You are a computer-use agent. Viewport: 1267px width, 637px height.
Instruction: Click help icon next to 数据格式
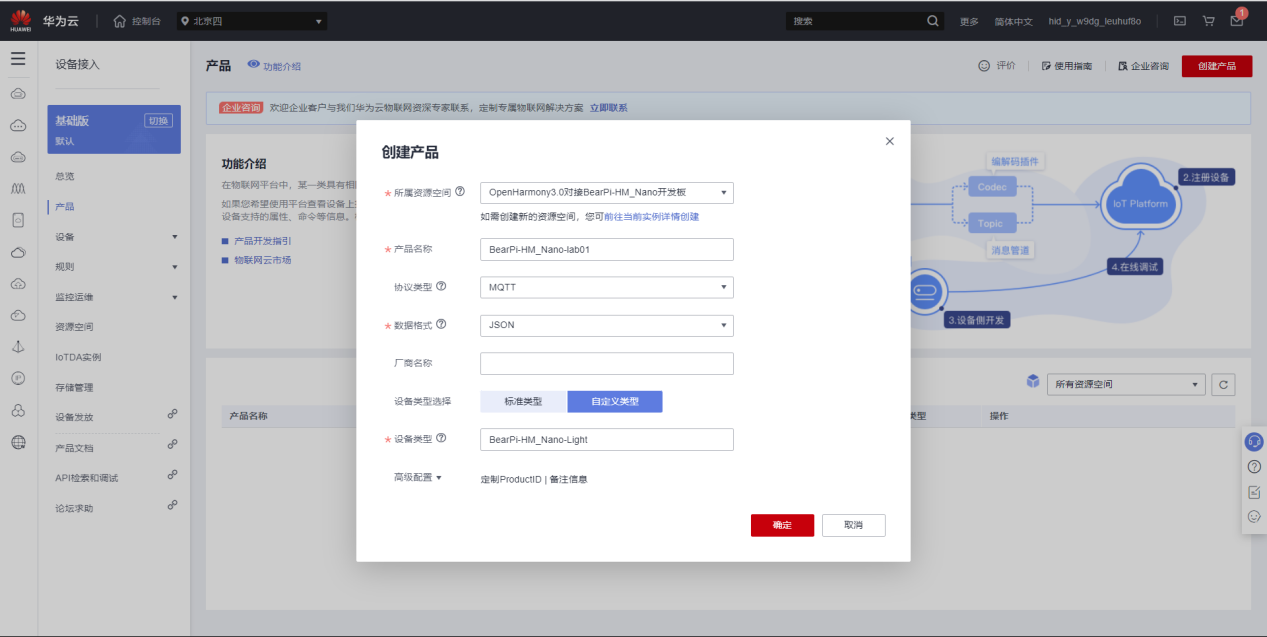[441, 324]
